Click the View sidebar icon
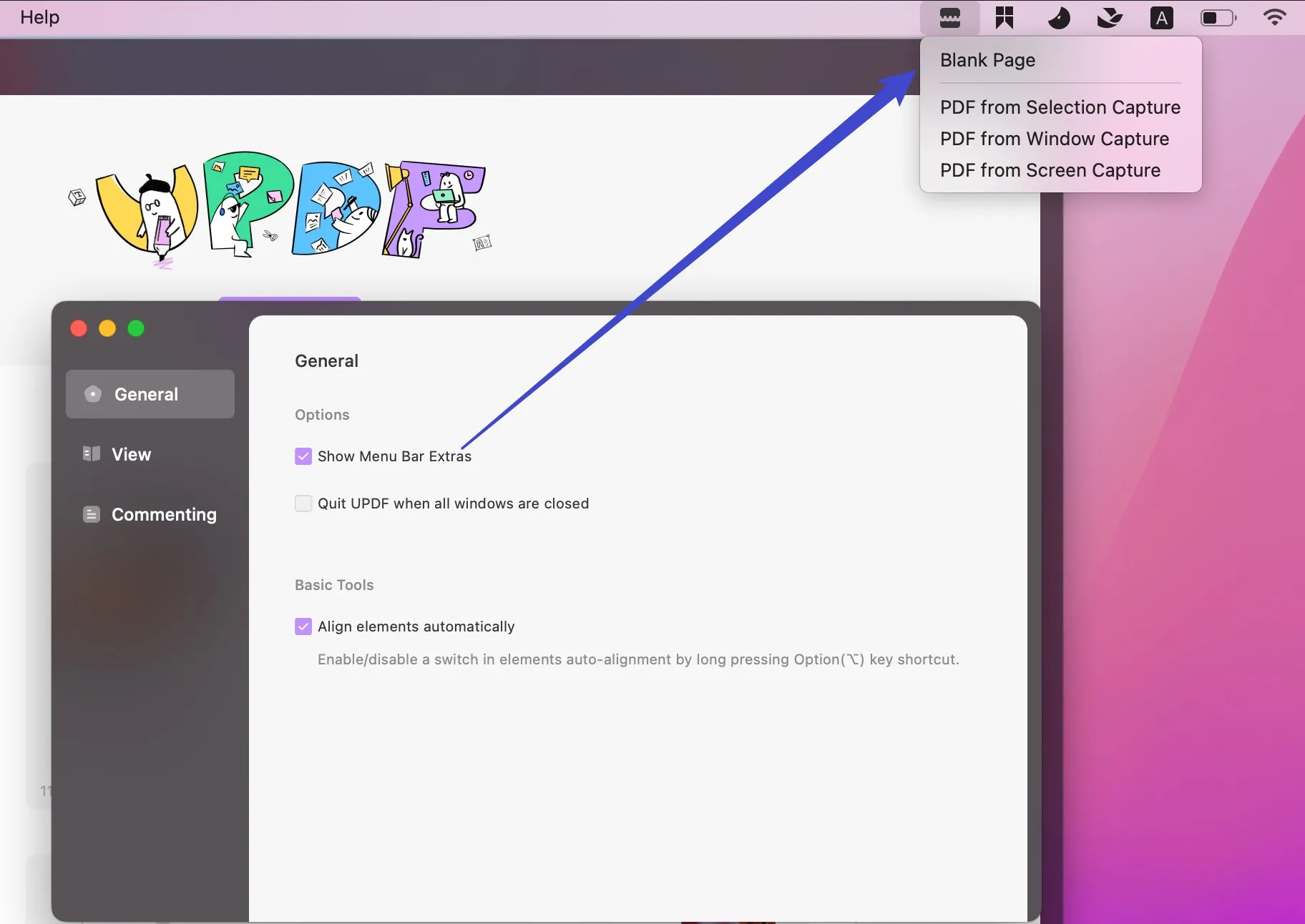 point(92,454)
